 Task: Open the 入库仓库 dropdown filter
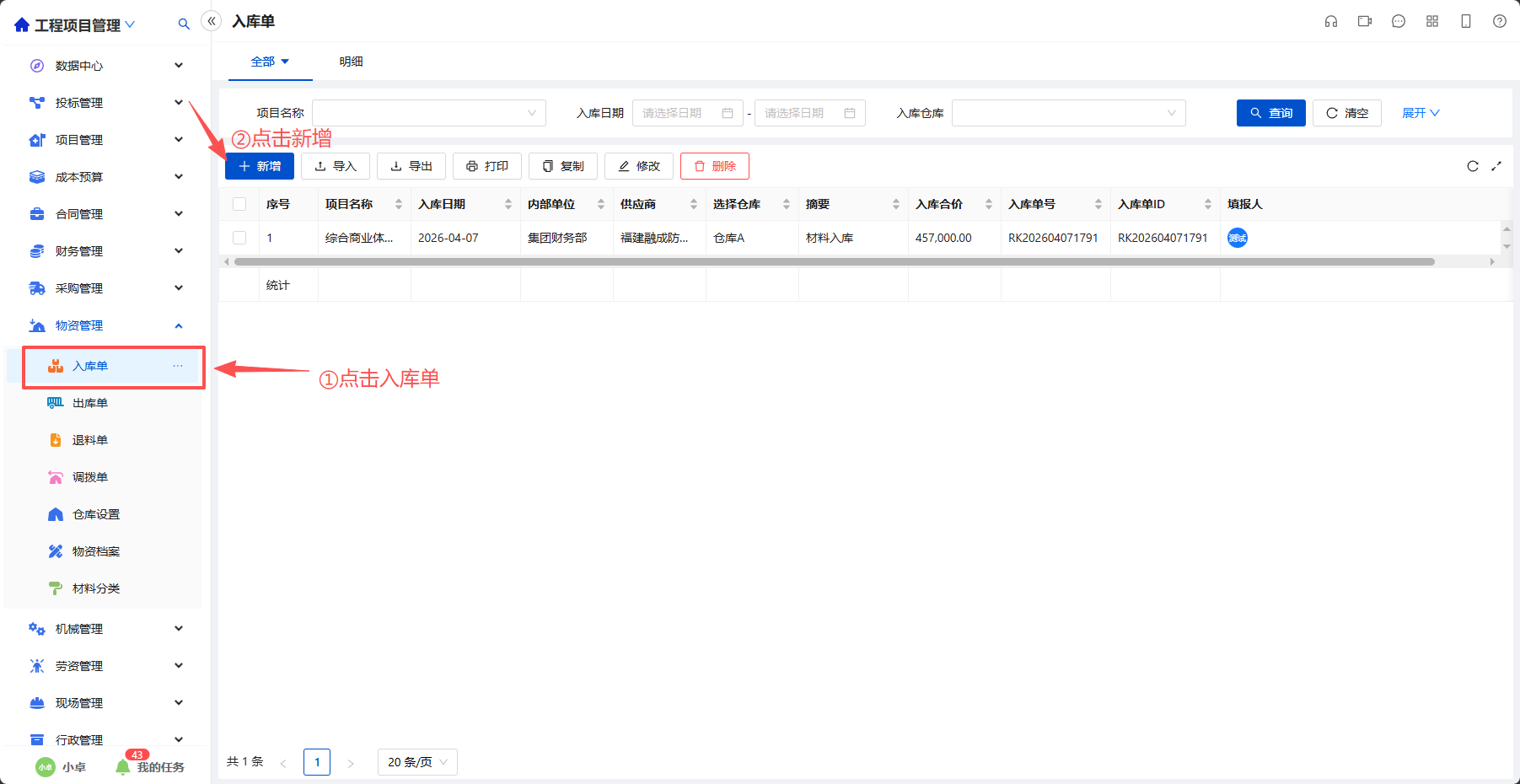pyautogui.click(x=1069, y=113)
